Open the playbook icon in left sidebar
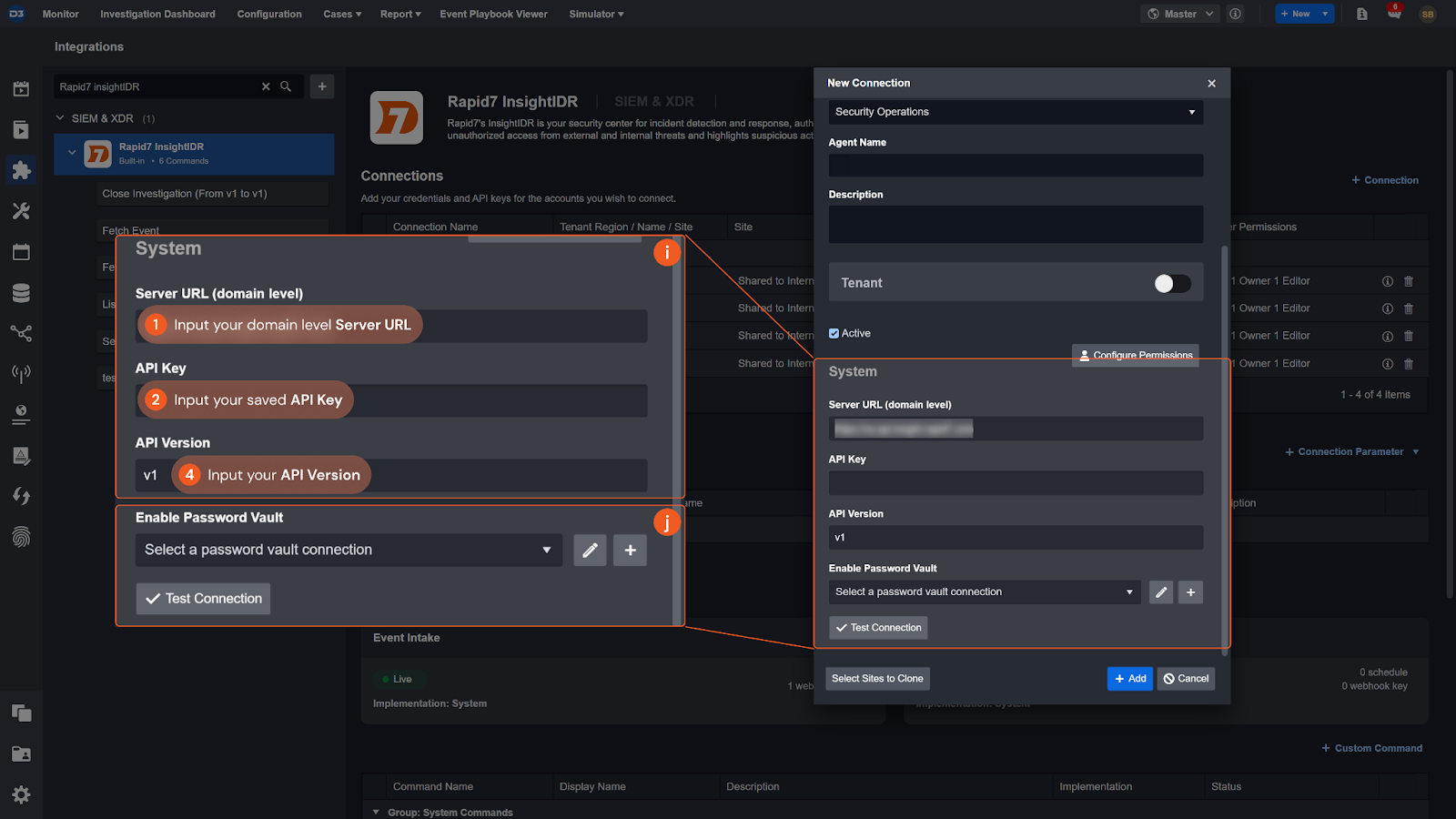This screenshot has width=1456, height=819. (21, 129)
